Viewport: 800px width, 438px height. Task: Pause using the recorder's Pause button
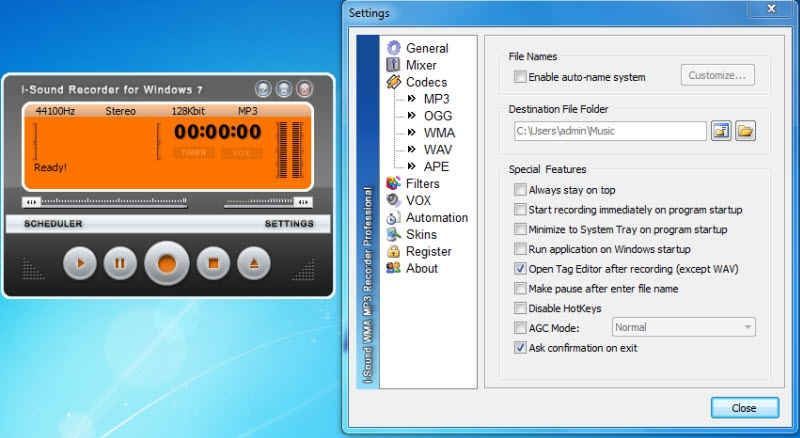click(120, 263)
